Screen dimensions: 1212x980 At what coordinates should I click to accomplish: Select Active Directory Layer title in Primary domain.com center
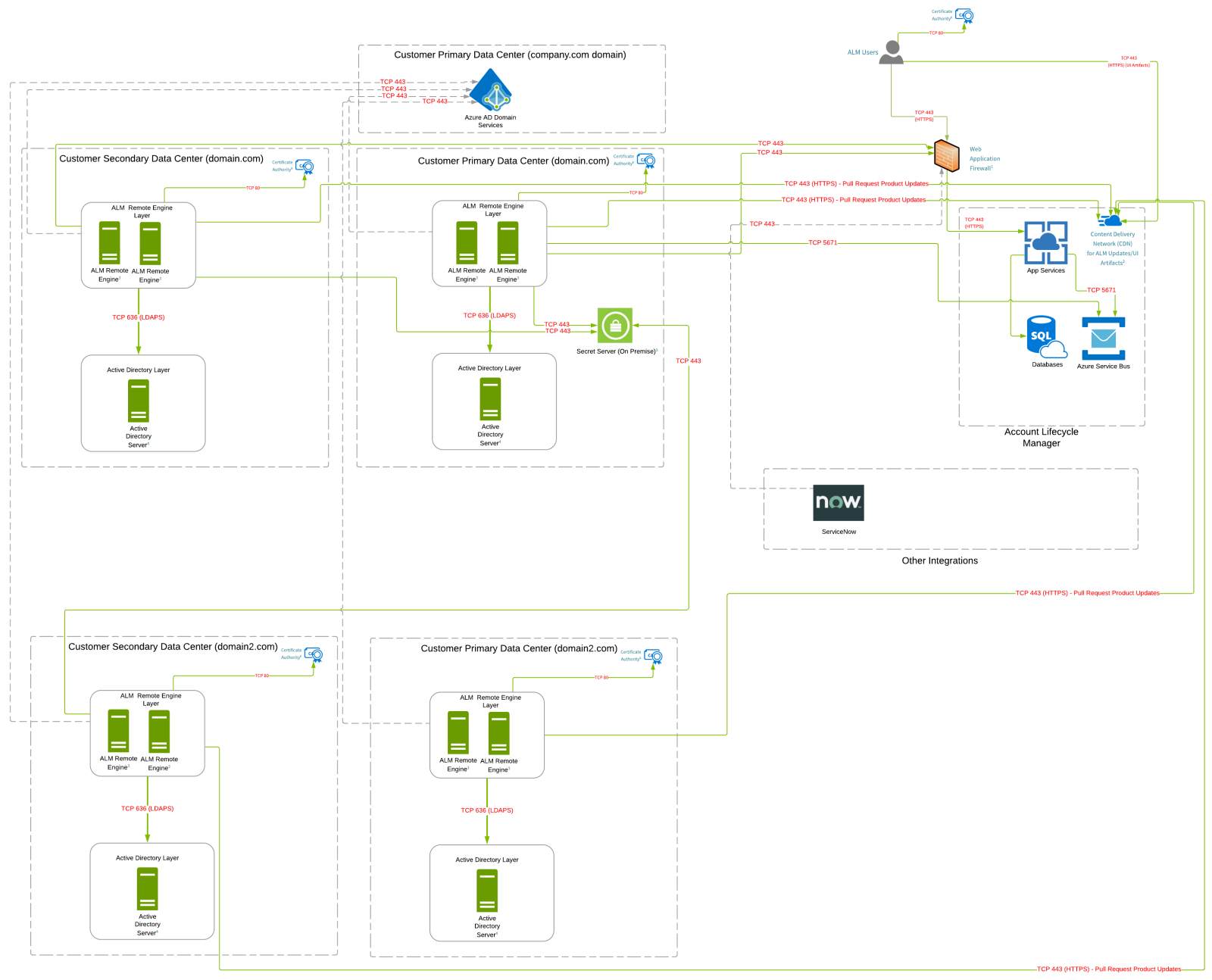[489, 368]
